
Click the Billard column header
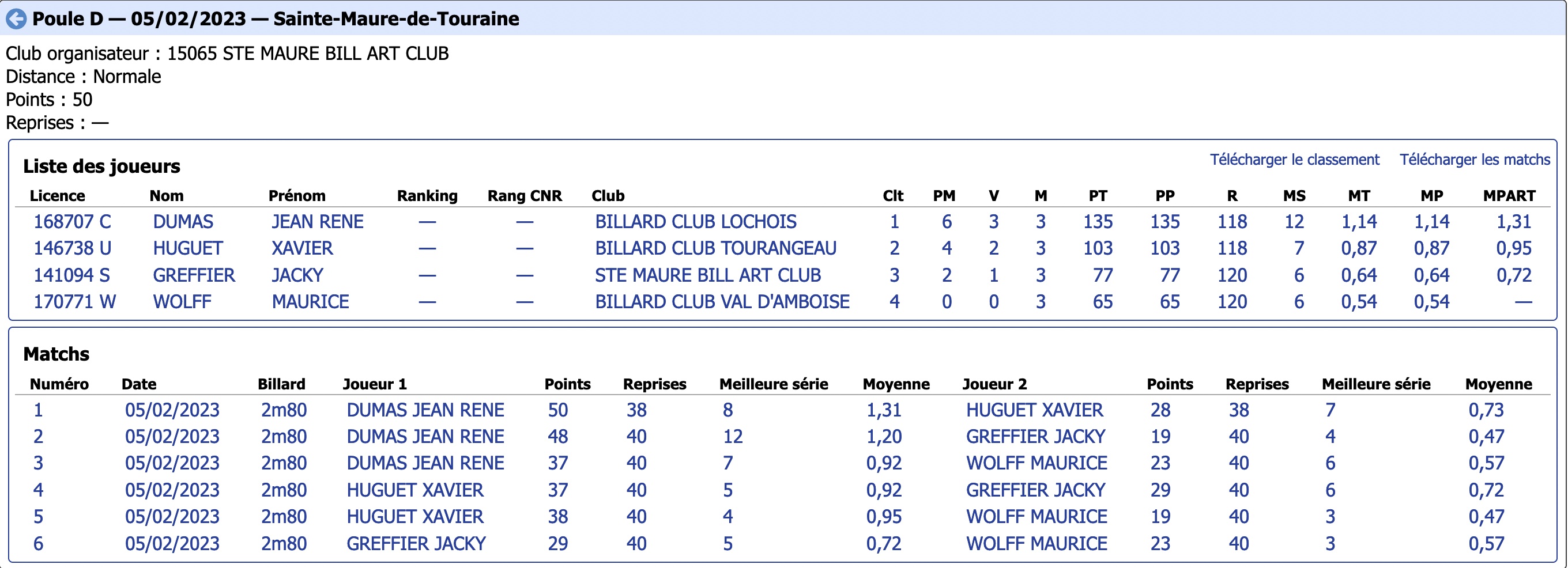pos(281,384)
